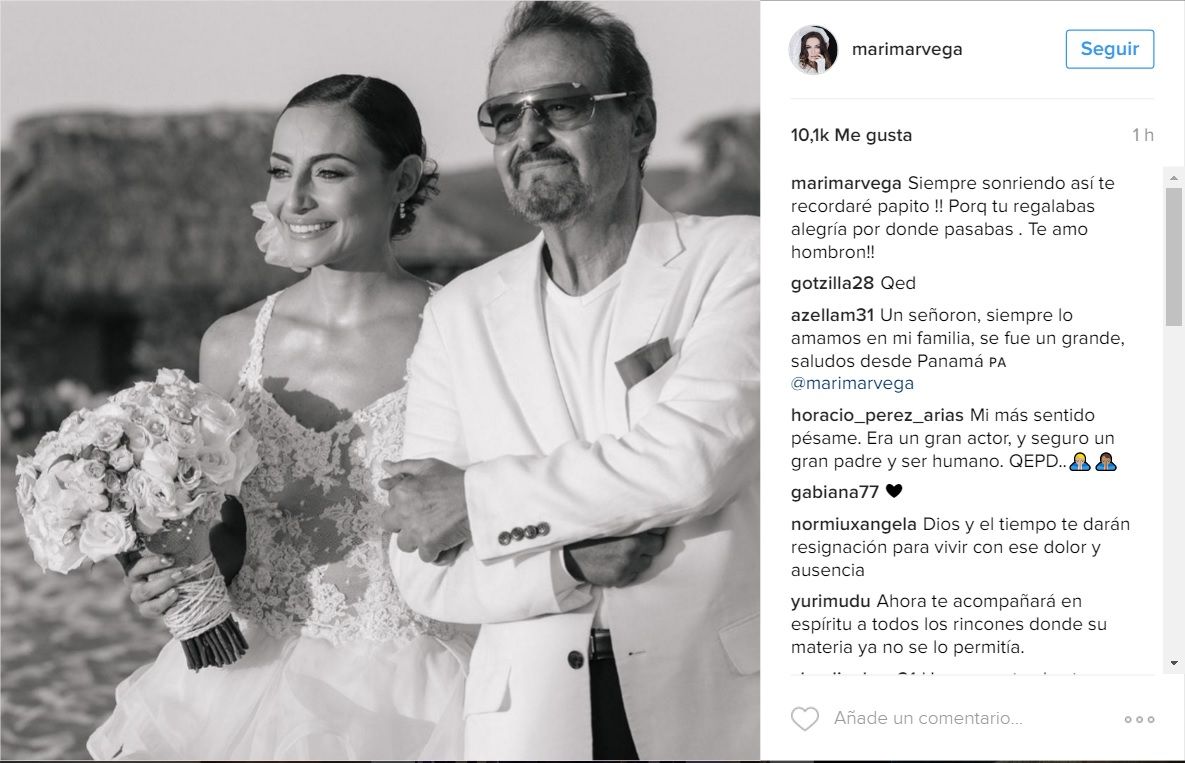Image resolution: width=1185 pixels, height=763 pixels.
Task: Focus the Añade un comentario field
Action: [x=928, y=718]
